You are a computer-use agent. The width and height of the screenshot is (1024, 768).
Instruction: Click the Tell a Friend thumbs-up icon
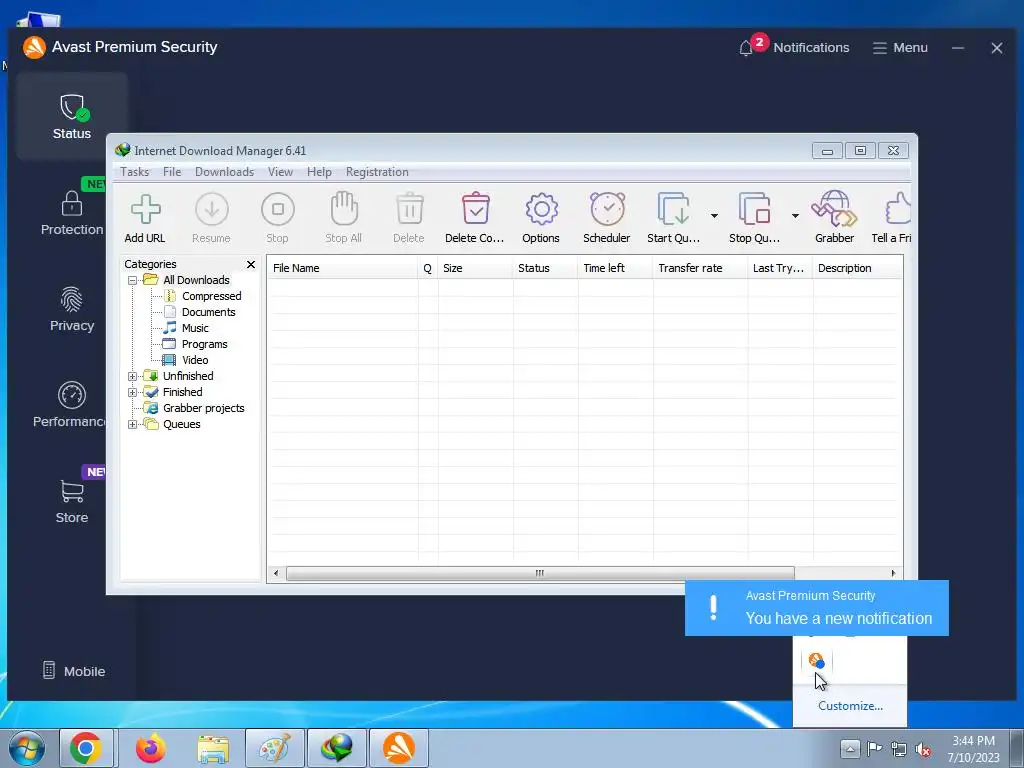click(x=898, y=209)
